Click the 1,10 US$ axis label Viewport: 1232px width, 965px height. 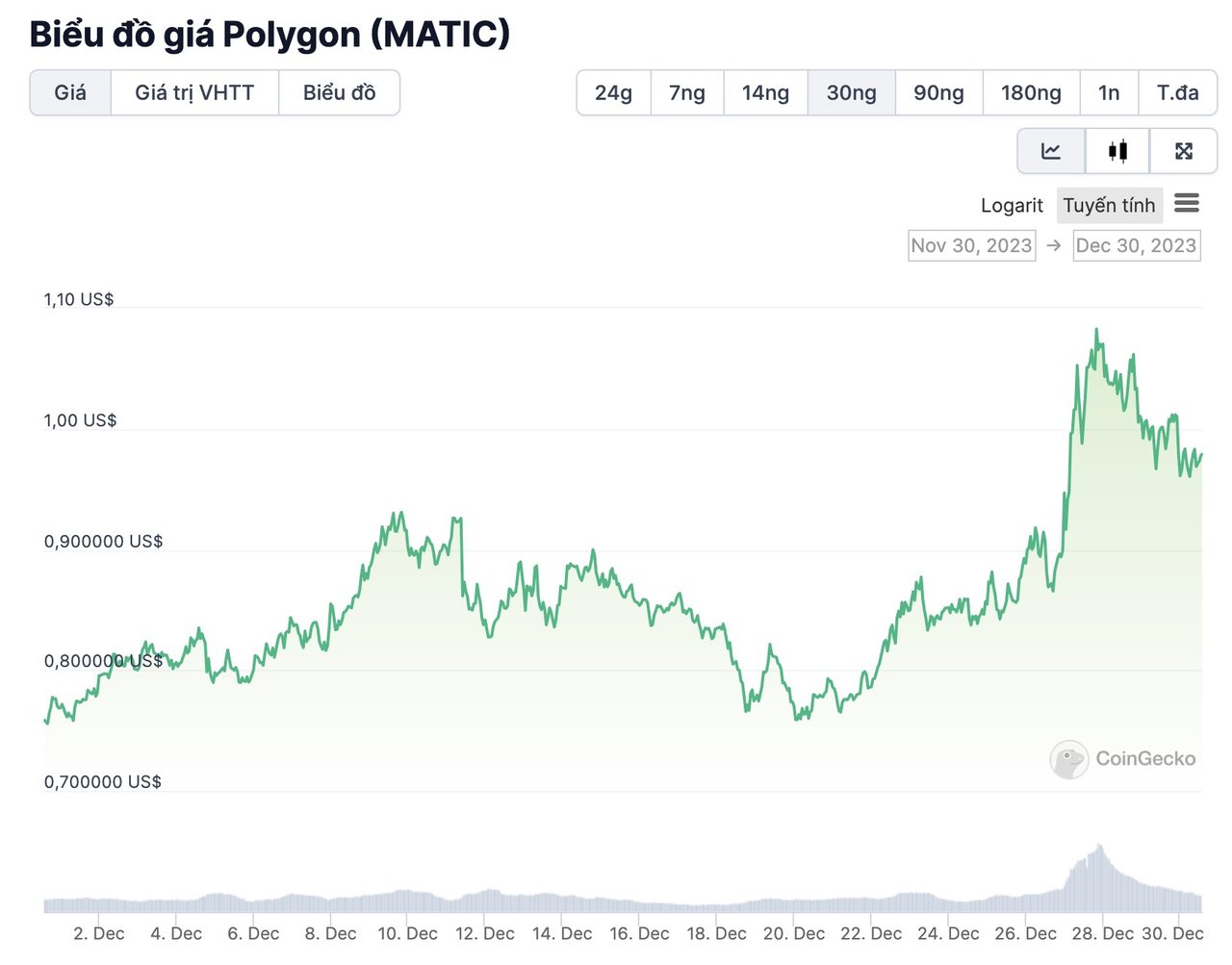click(x=79, y=299)
